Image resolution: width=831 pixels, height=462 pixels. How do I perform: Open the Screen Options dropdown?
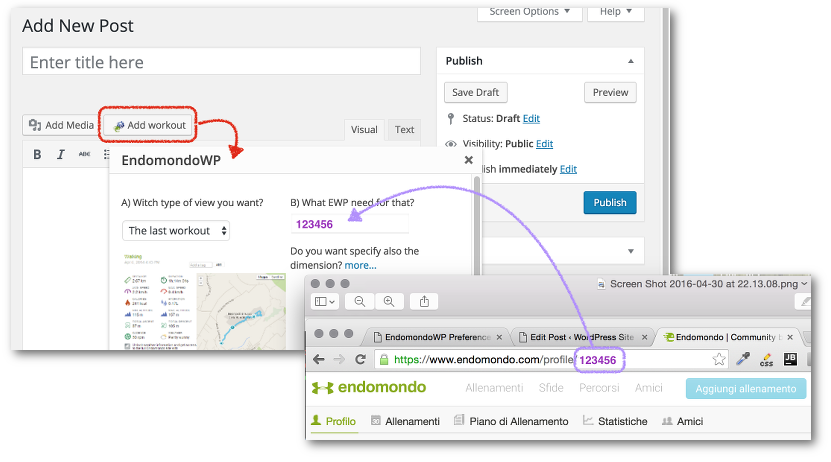point(529,12)
